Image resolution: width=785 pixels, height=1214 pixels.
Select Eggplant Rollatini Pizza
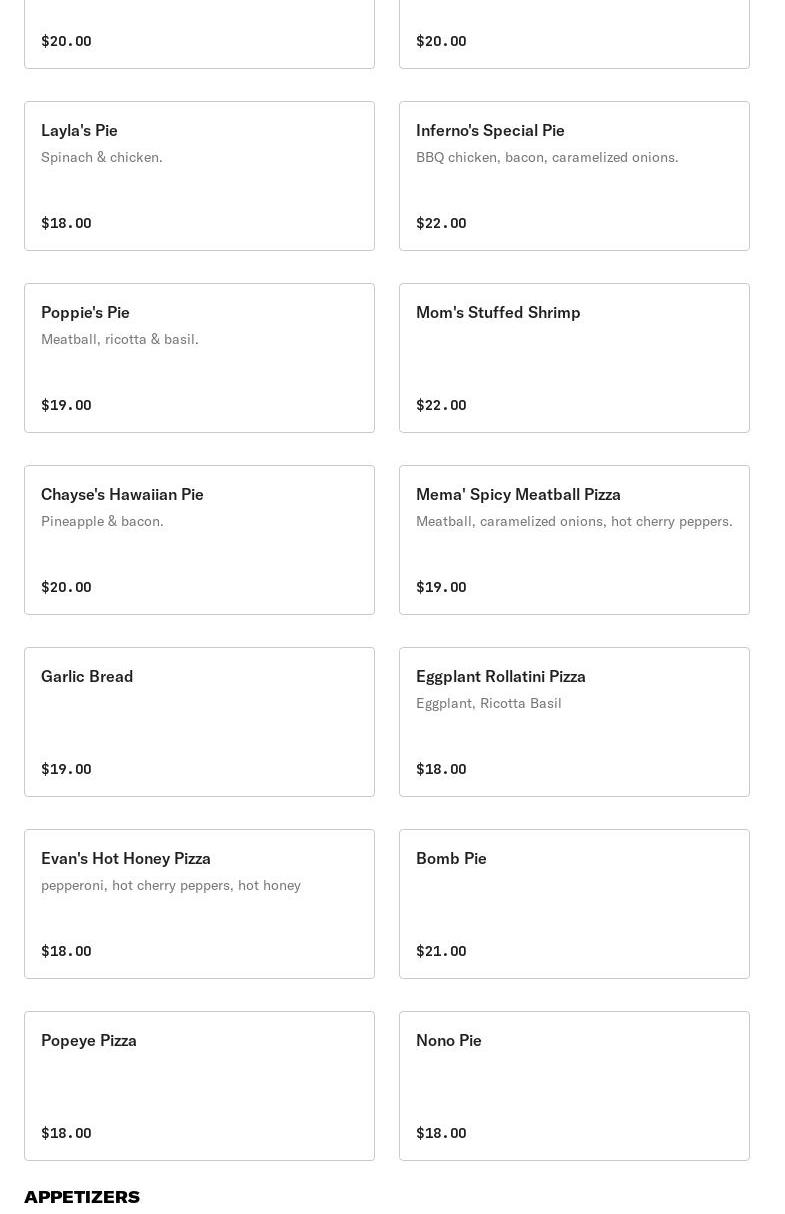(574, 722)
